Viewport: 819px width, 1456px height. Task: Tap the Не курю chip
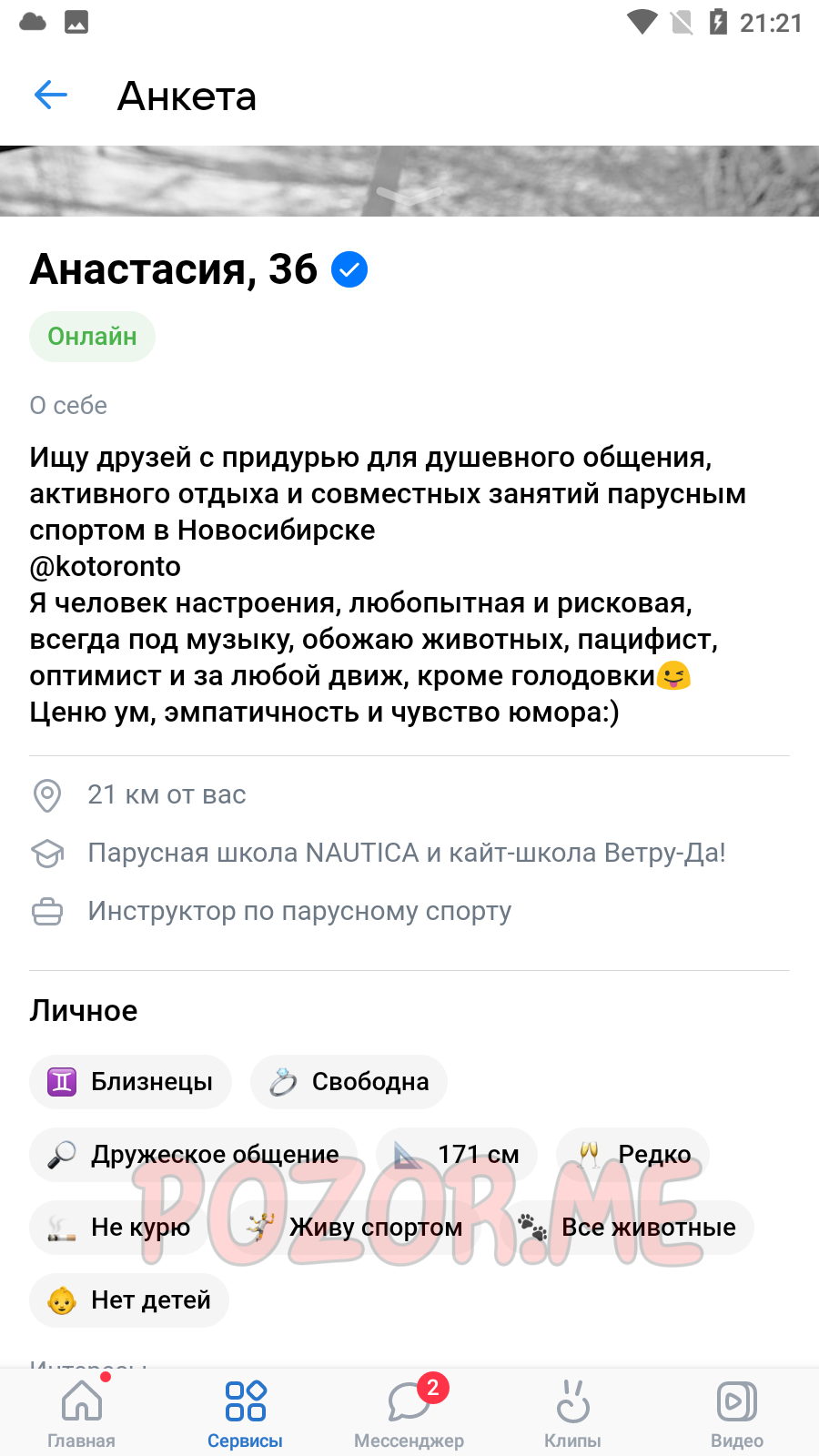[x=119, y=1228]
